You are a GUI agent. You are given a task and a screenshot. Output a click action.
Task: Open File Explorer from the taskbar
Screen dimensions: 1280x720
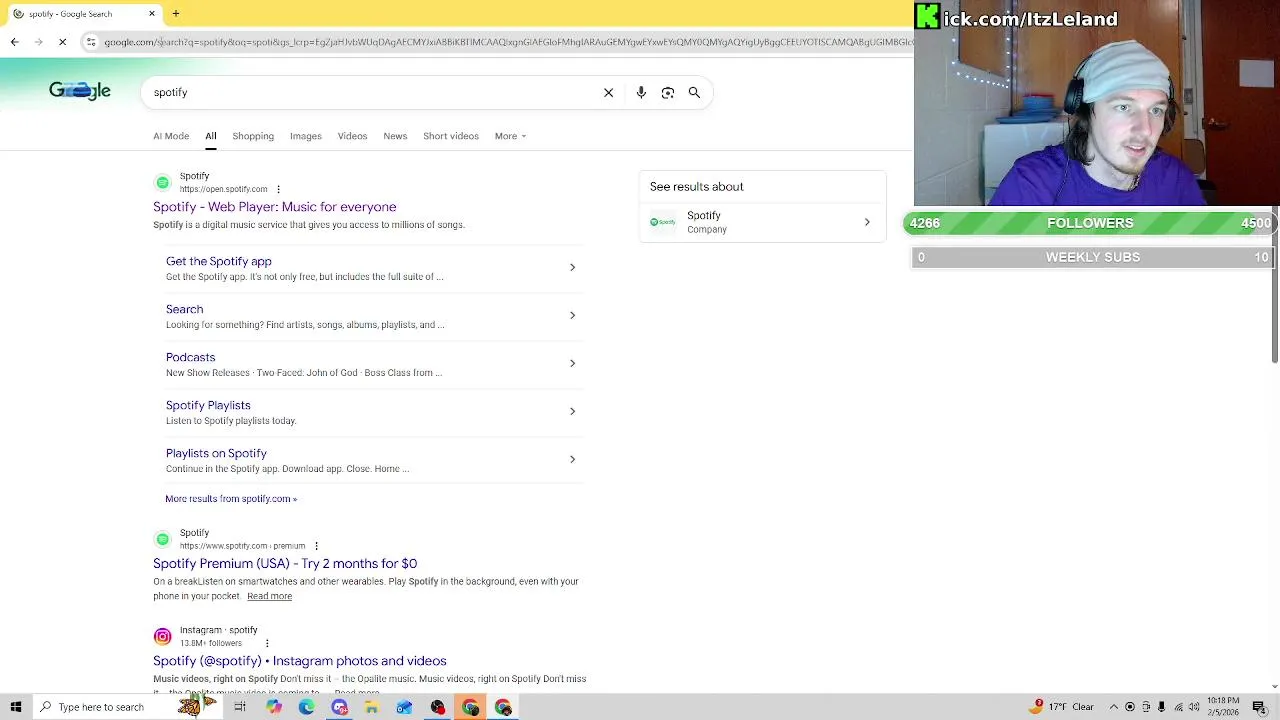point(371,707)
